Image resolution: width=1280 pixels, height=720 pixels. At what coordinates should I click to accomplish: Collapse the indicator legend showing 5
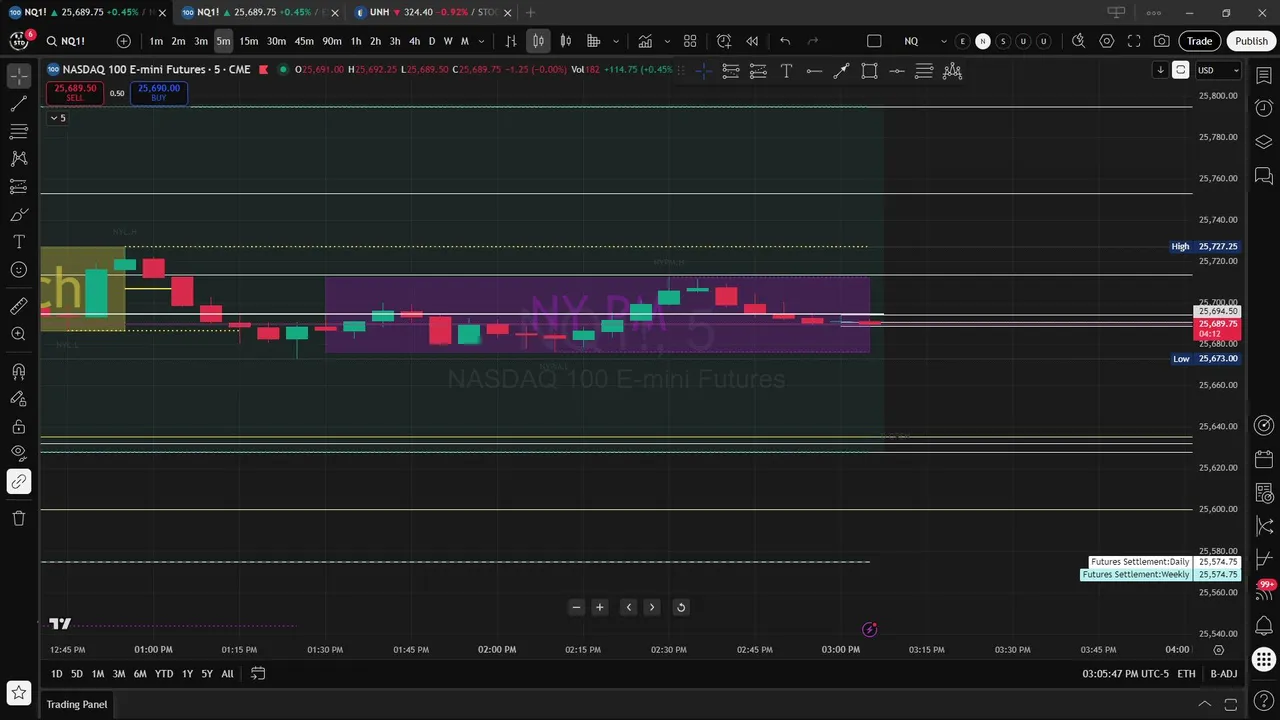pyautogui.click(x=58, y=118)
